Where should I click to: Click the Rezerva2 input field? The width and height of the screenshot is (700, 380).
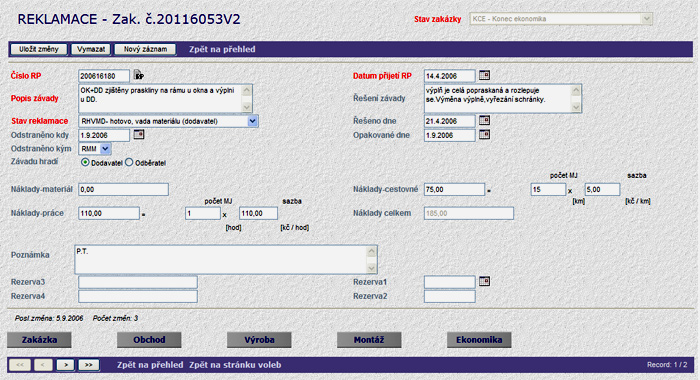(450, 296)
